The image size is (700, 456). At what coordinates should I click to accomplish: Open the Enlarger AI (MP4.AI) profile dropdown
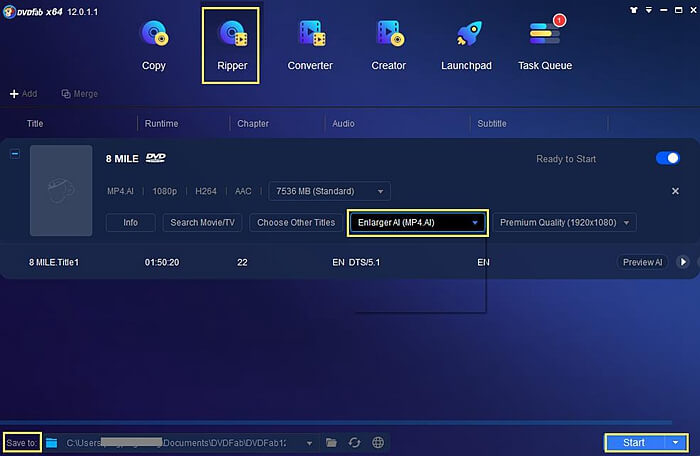(417, 222)
